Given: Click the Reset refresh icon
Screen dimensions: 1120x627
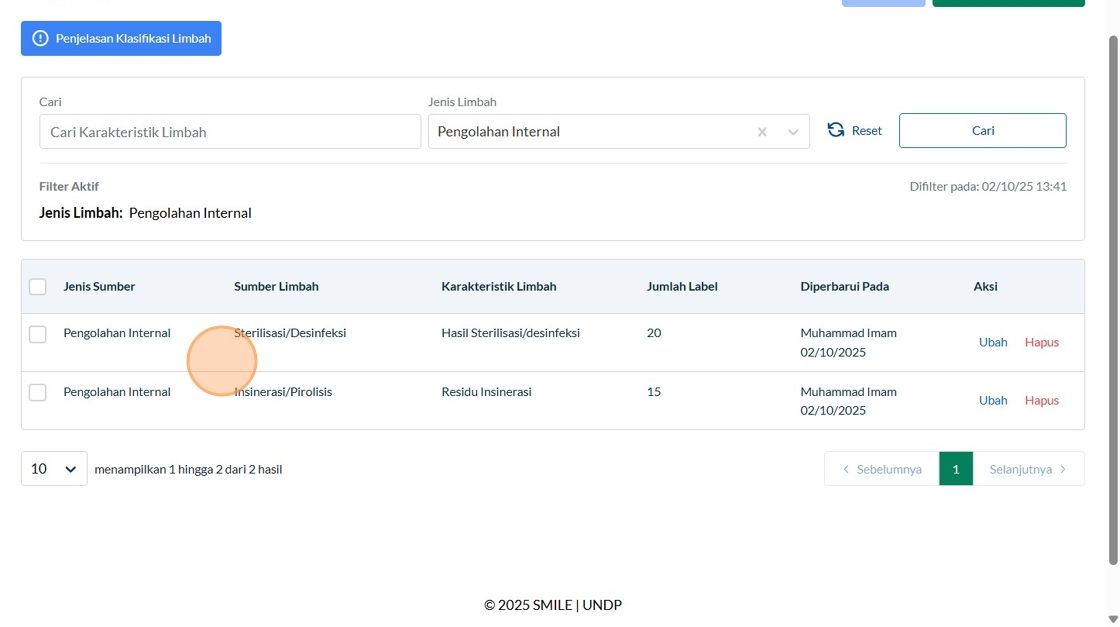Looking at the screenshot, I should (x=836, y=130).
